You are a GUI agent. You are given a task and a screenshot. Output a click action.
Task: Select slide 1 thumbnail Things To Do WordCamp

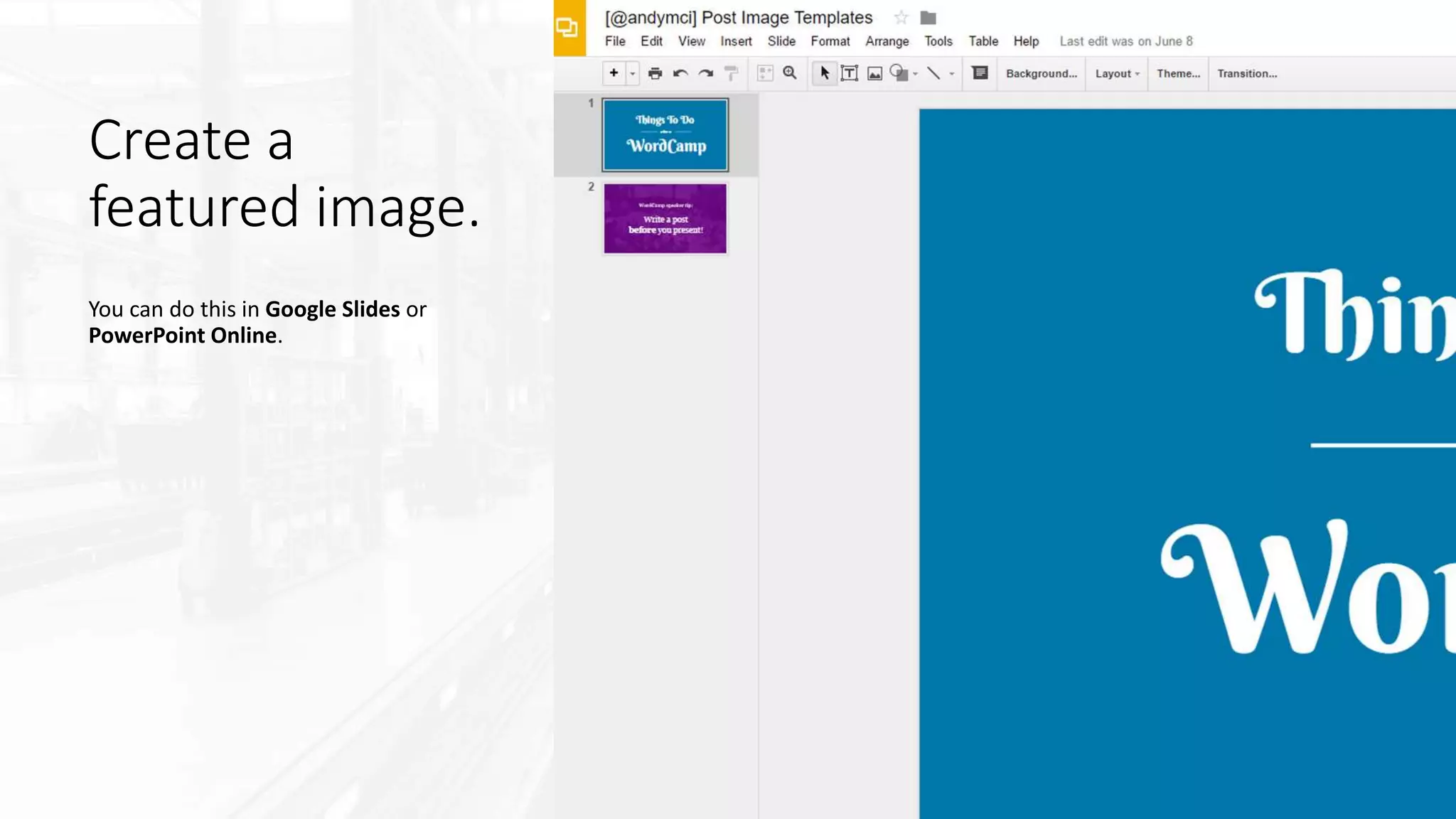point(665,135)
